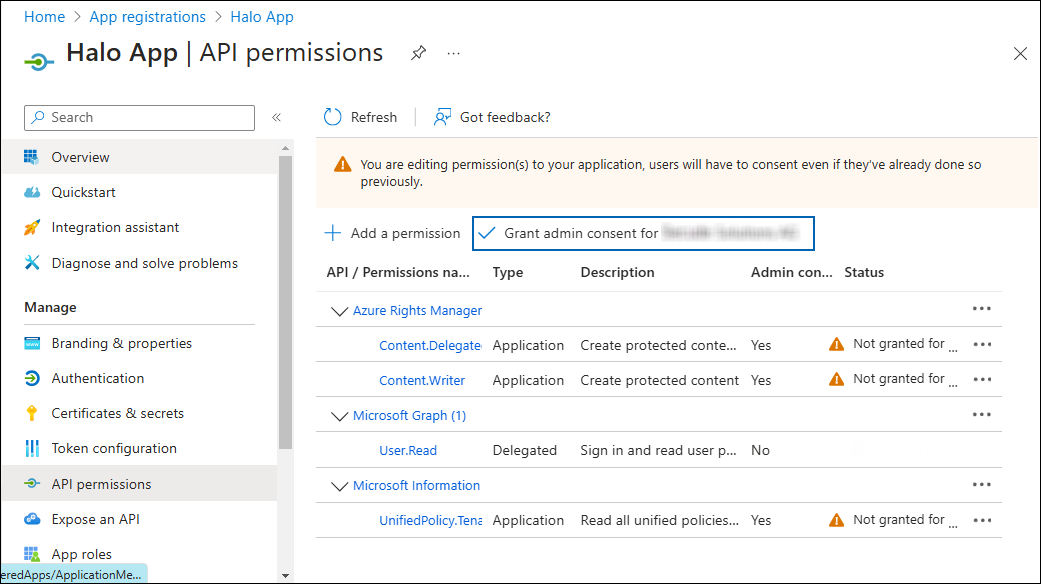Click inside the sidebar Search field

pos(138,117)
